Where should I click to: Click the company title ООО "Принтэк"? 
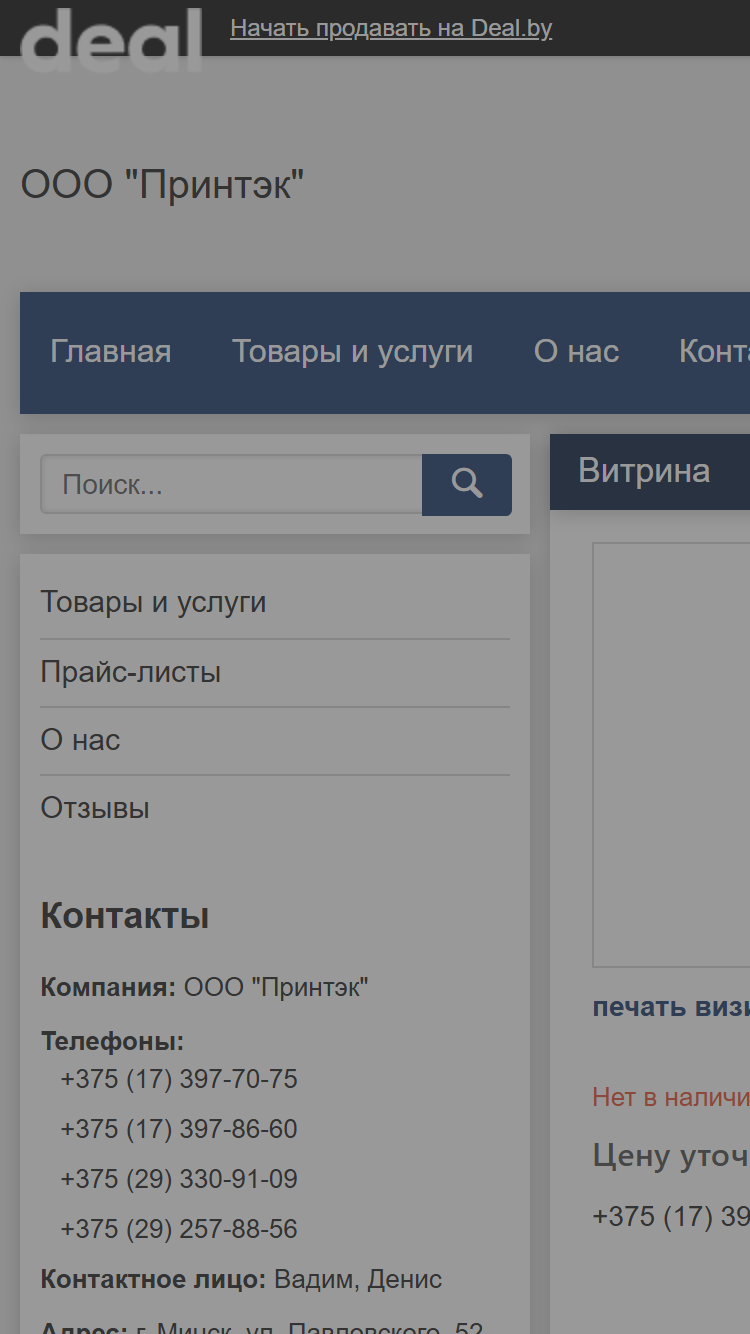click(x=162, y=185)
